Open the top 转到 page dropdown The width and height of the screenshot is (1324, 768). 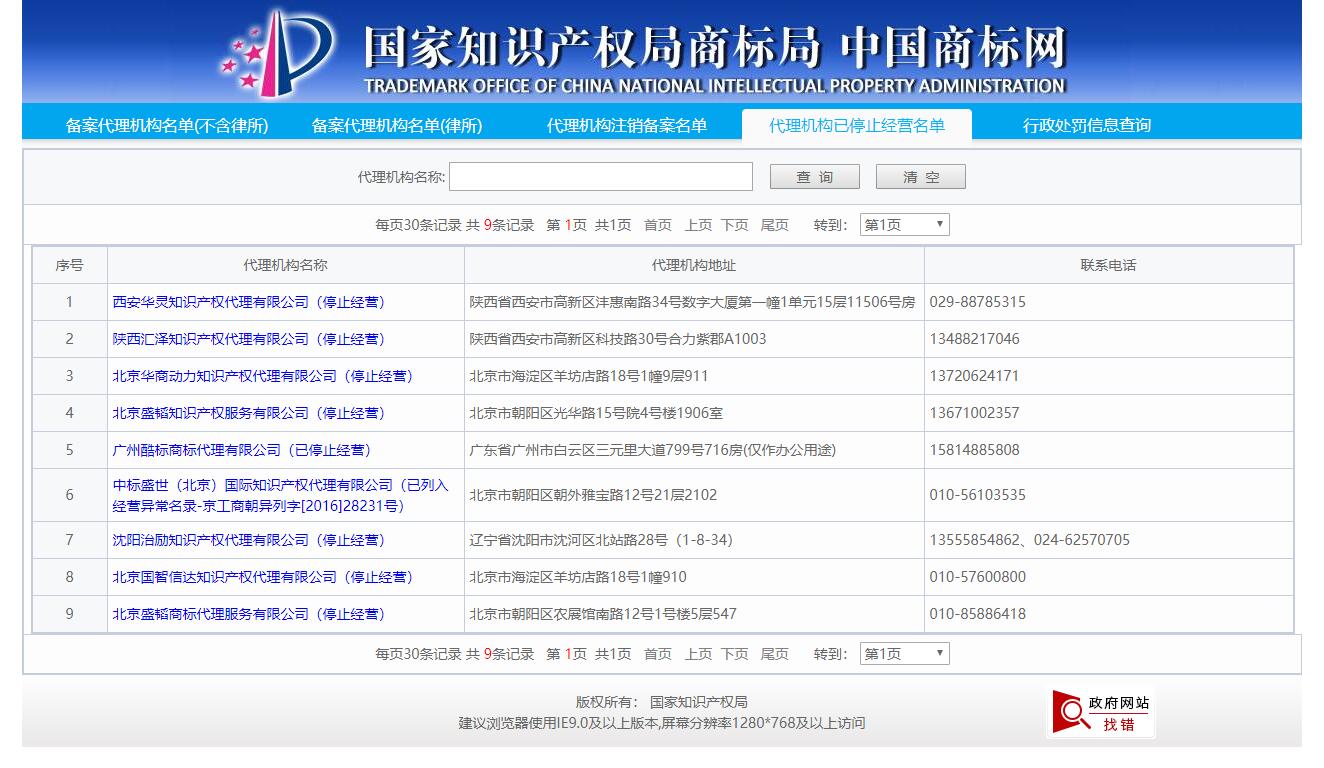905,225
